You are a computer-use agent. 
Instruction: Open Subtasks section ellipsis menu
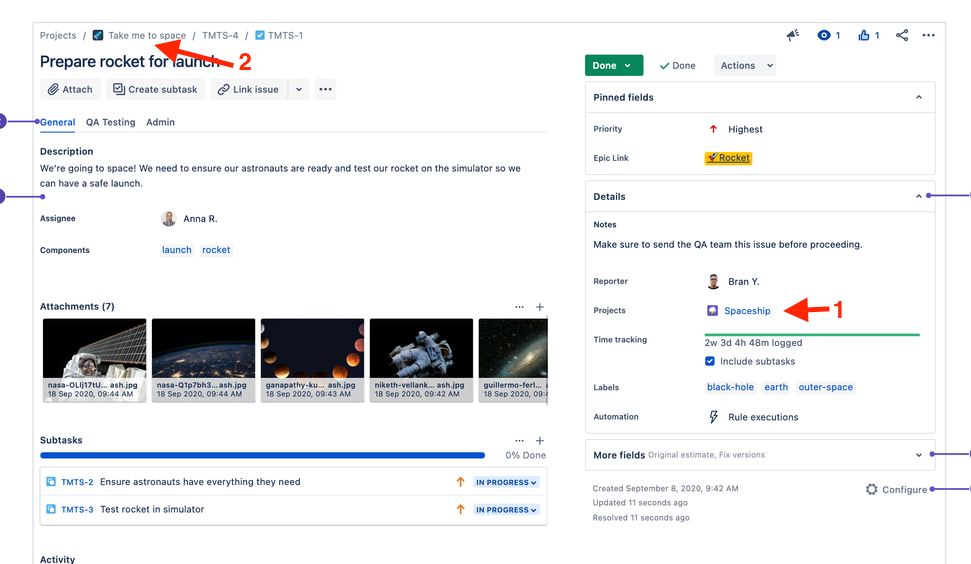[519, 441]
